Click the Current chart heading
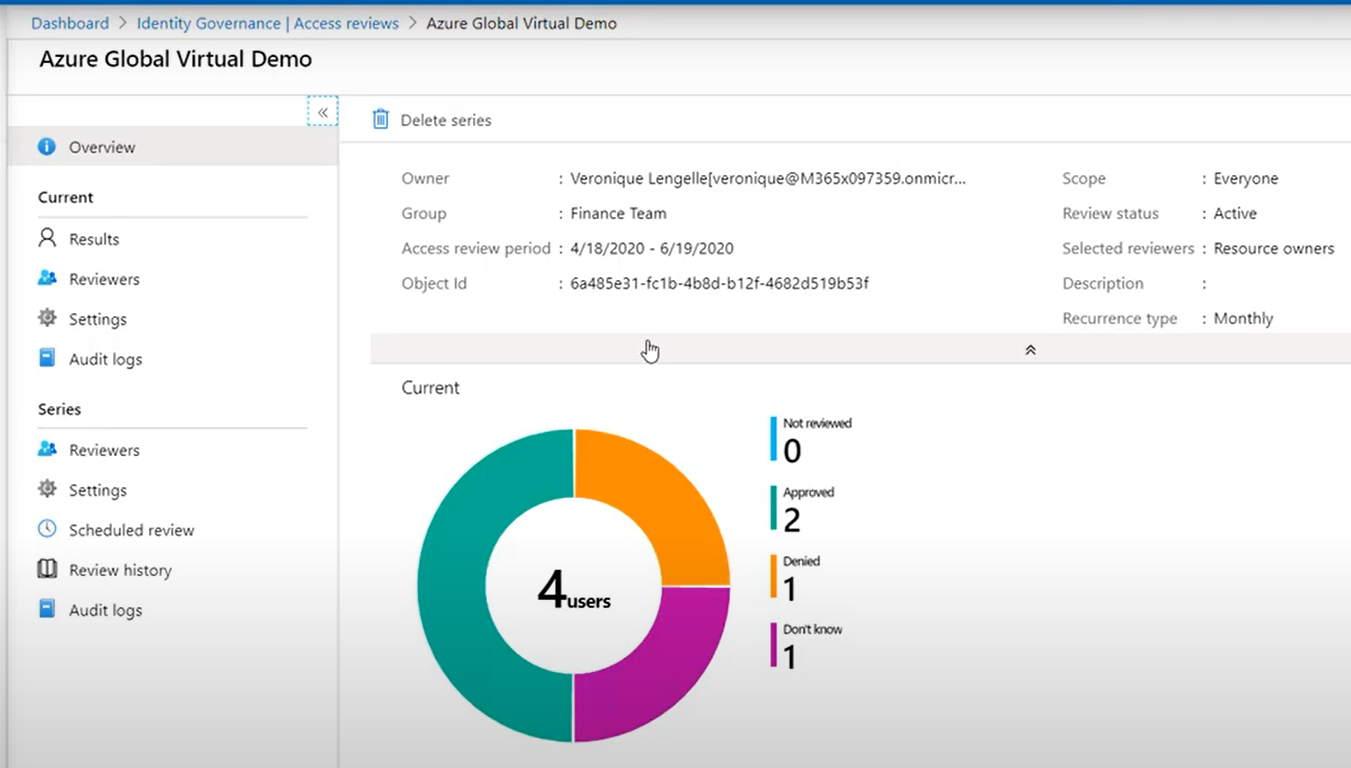 (x=431, y=387)
